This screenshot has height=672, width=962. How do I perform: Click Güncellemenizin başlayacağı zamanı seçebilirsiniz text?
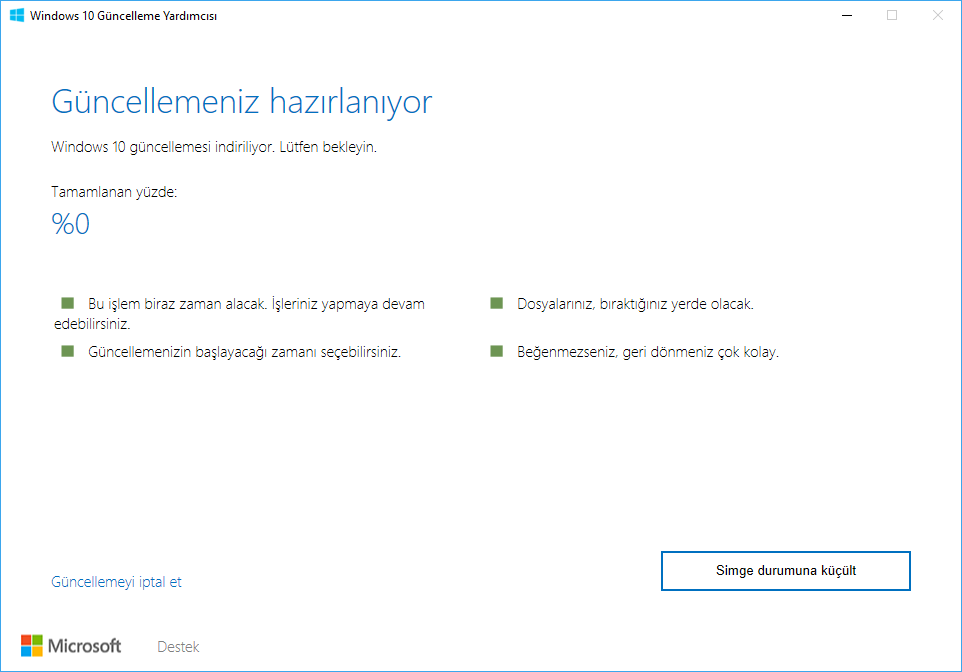tap(245, 352)
